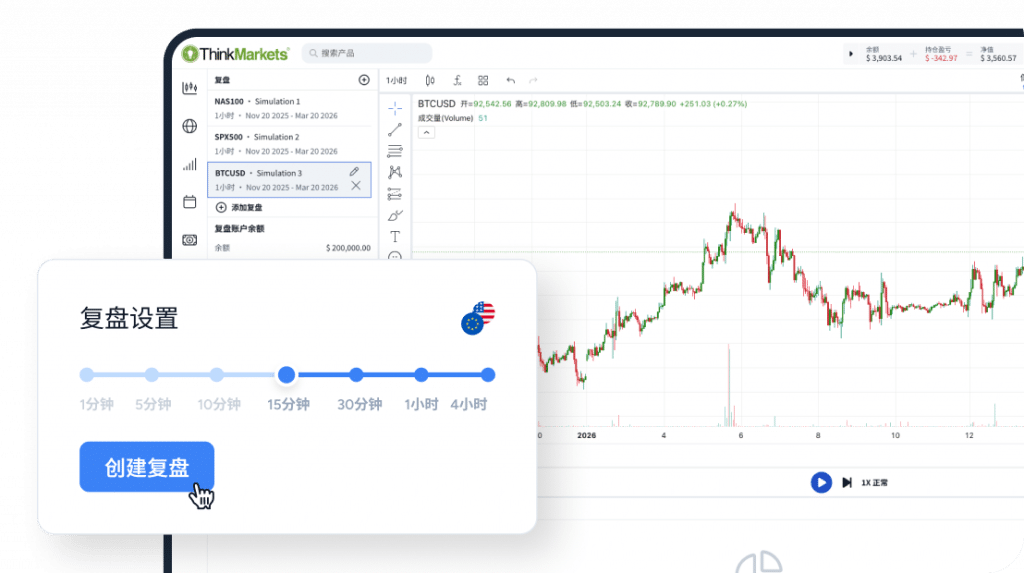Click the 复盘设置 title
This screenshot has height=573, width=1024.
[129, 319]
